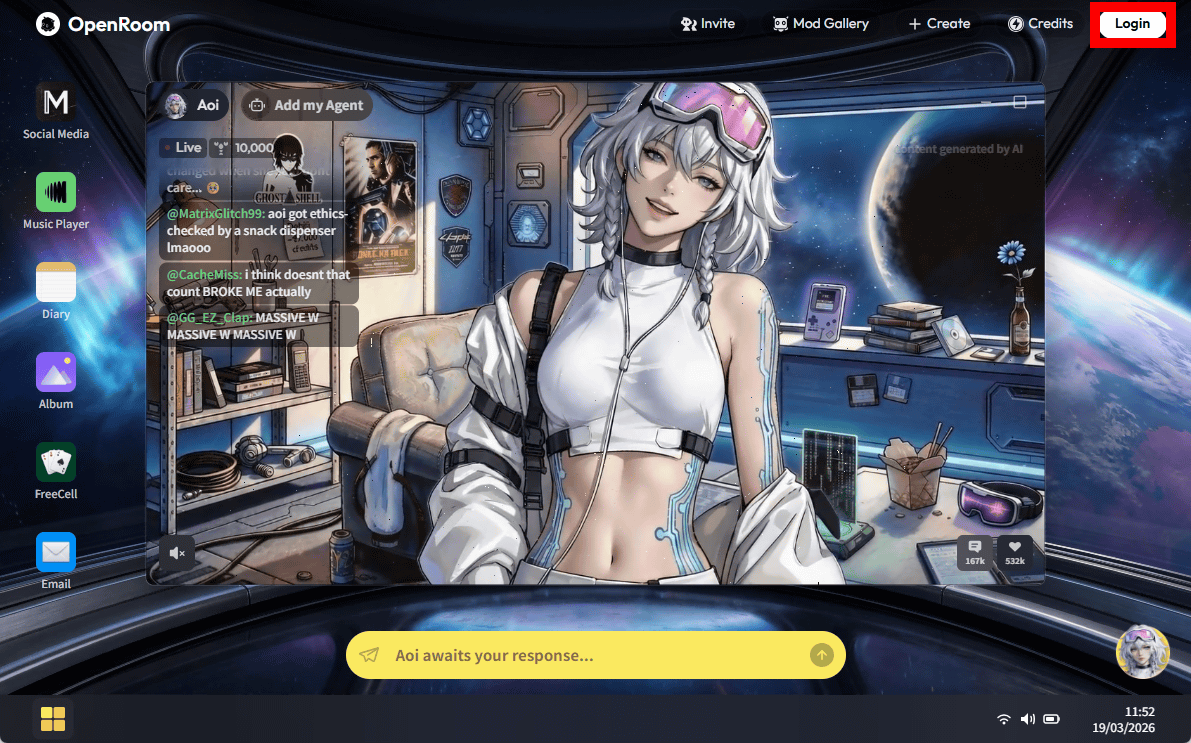Click the OpenRoom logo

coord(103,24)
